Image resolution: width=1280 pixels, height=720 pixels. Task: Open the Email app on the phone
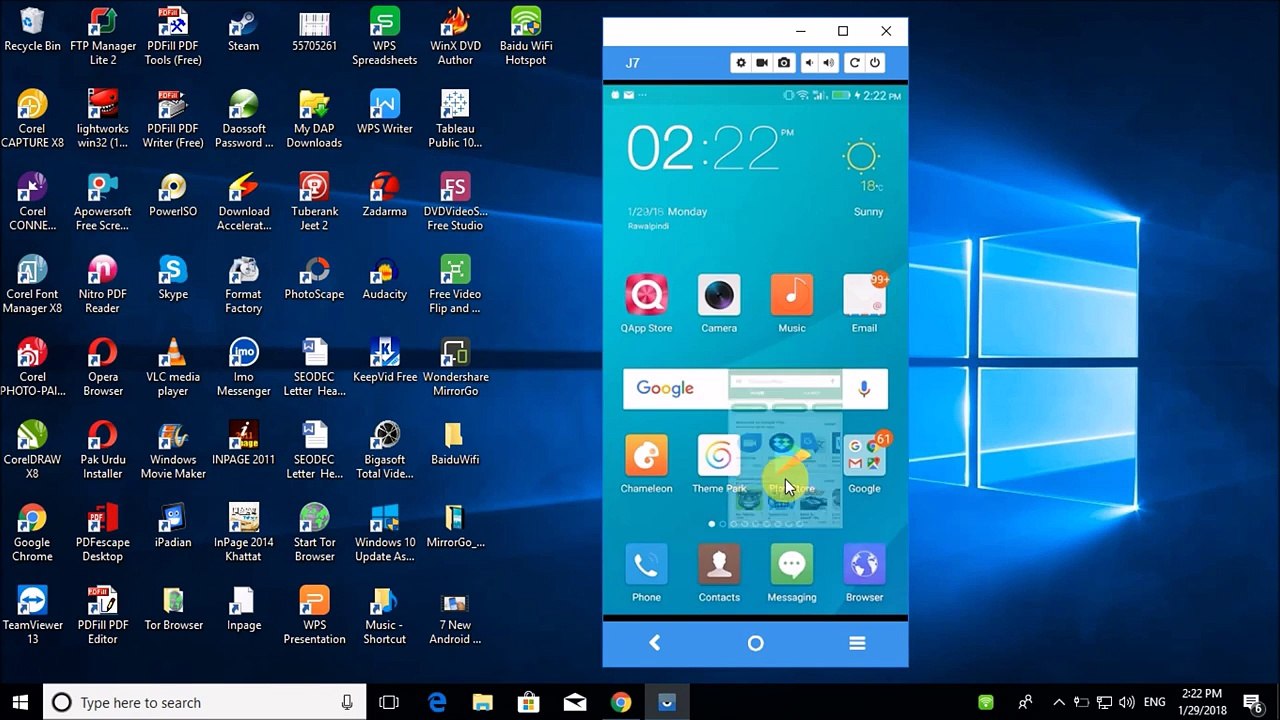pos(864,303)
